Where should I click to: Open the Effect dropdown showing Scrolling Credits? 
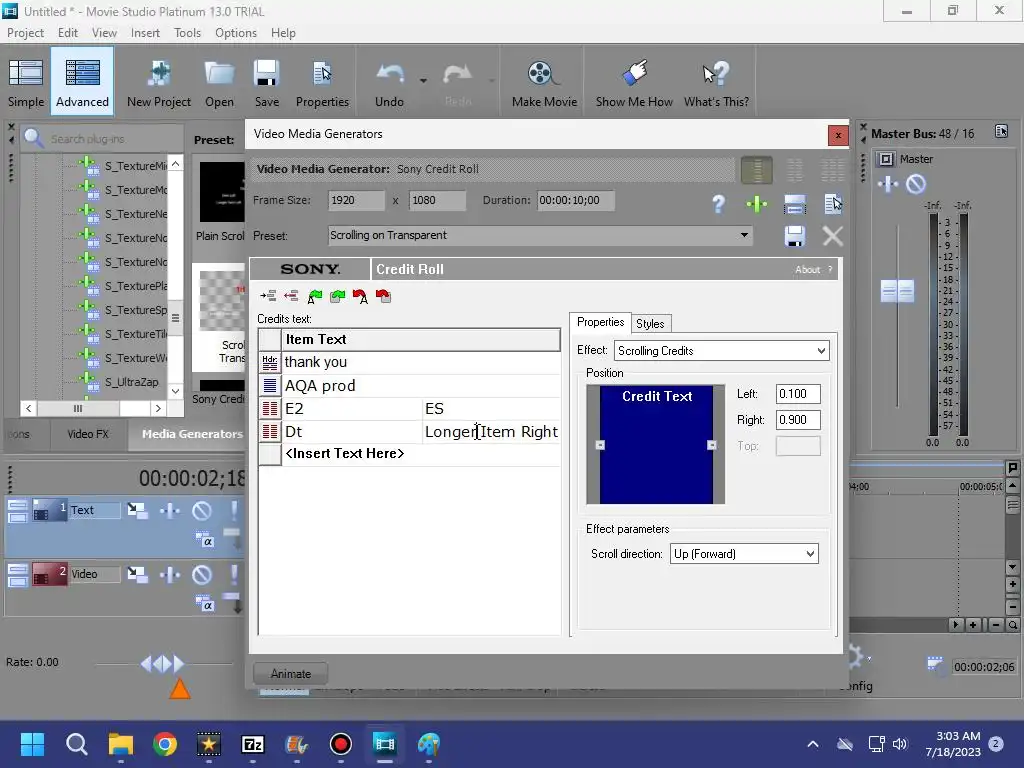point(722,351)
